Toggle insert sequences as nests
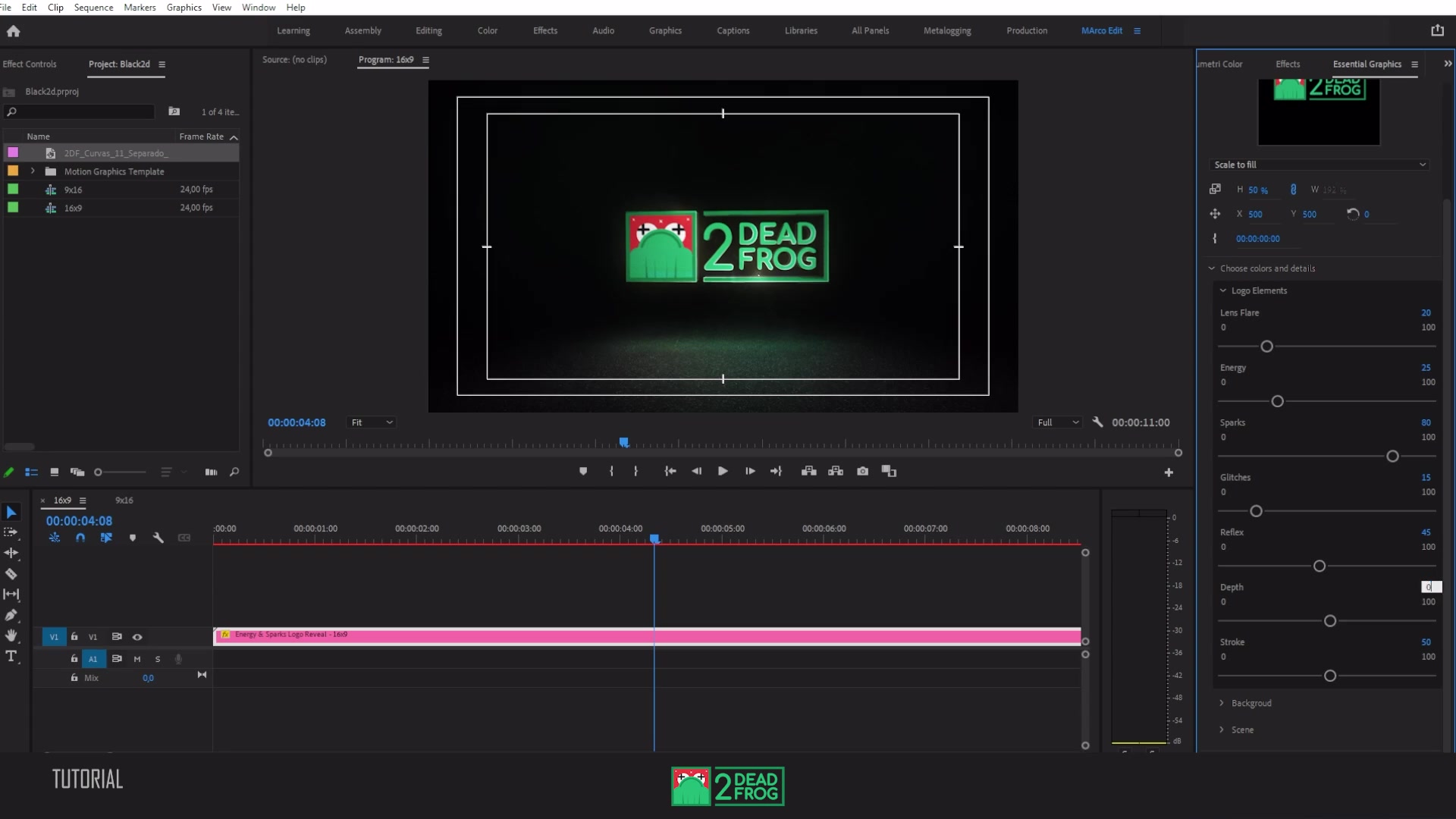 pos(55,538)
